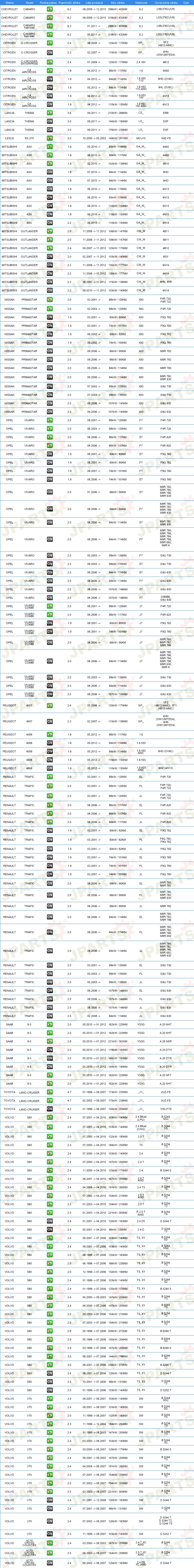This screenshot has width=194, height=1568.
Task: Click the Rodzaj paliwa column header
Action: pyautogui.click(x=49, y=2)
